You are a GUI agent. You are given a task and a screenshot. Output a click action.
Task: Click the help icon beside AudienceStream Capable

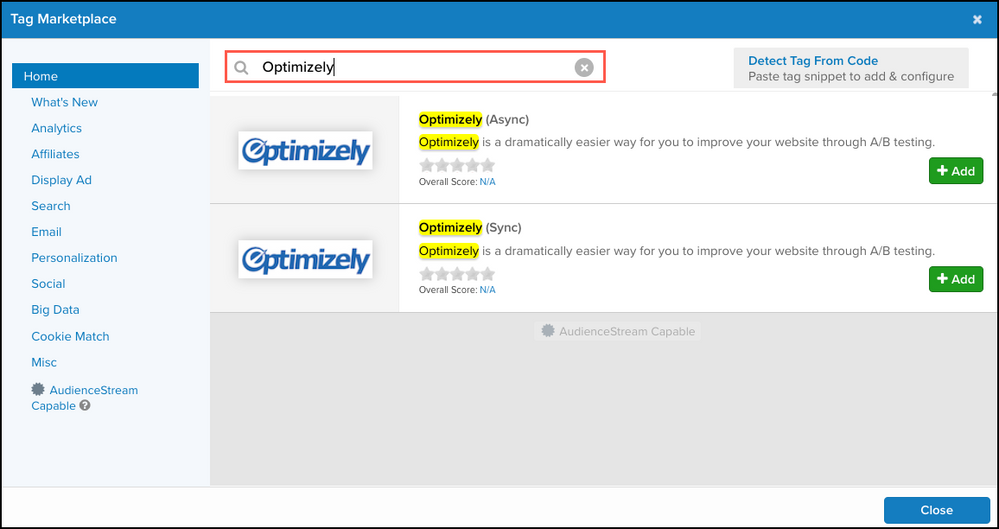(85, 406)
